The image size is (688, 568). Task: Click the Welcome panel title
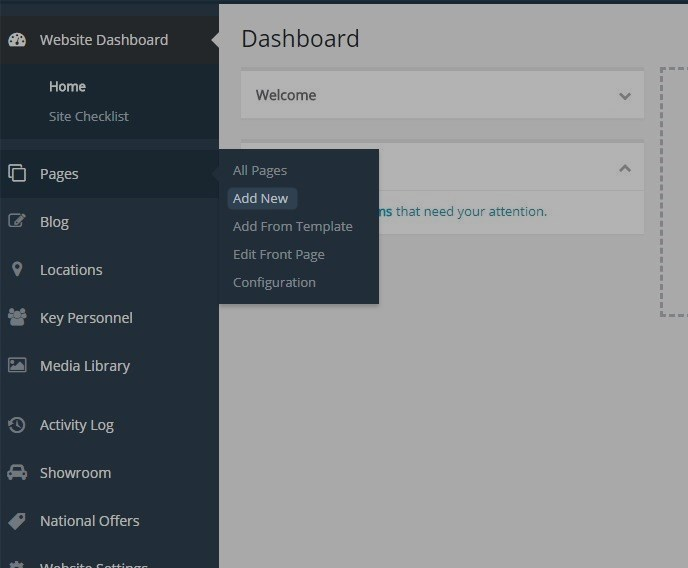pos(286,95)
